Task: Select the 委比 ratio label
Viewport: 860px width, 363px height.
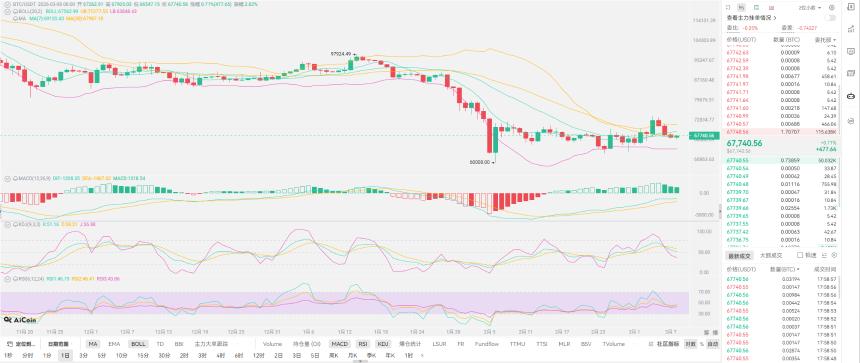Action: [732, 27]
